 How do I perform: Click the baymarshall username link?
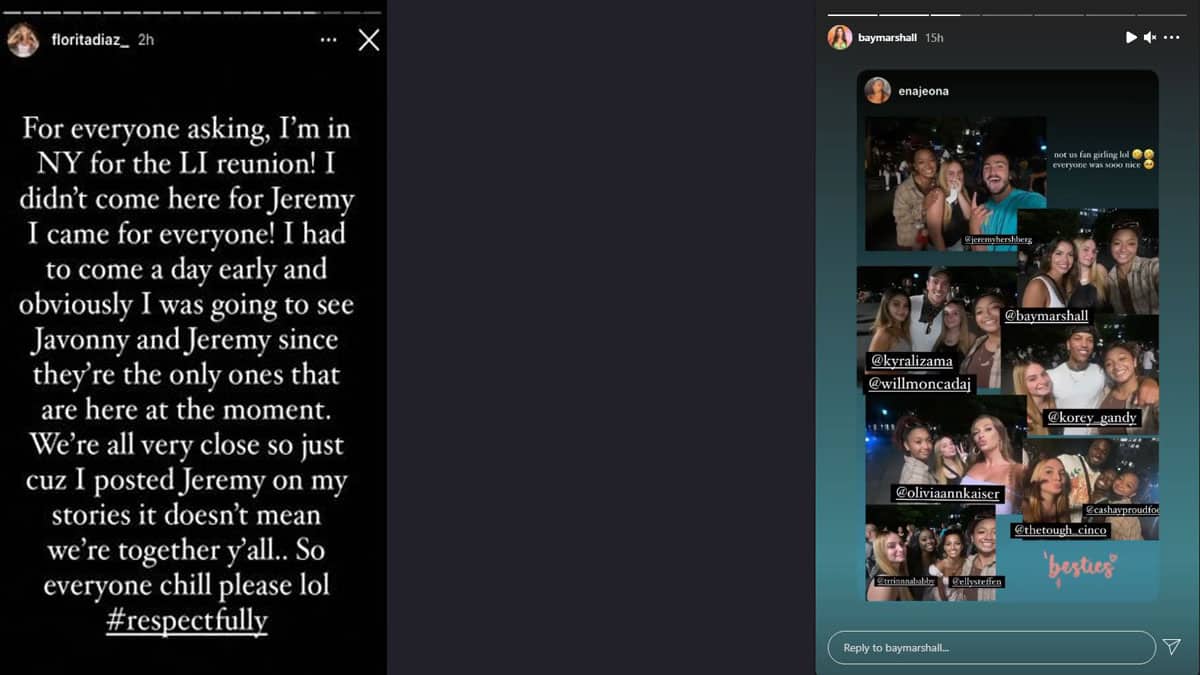click(887, 37)
